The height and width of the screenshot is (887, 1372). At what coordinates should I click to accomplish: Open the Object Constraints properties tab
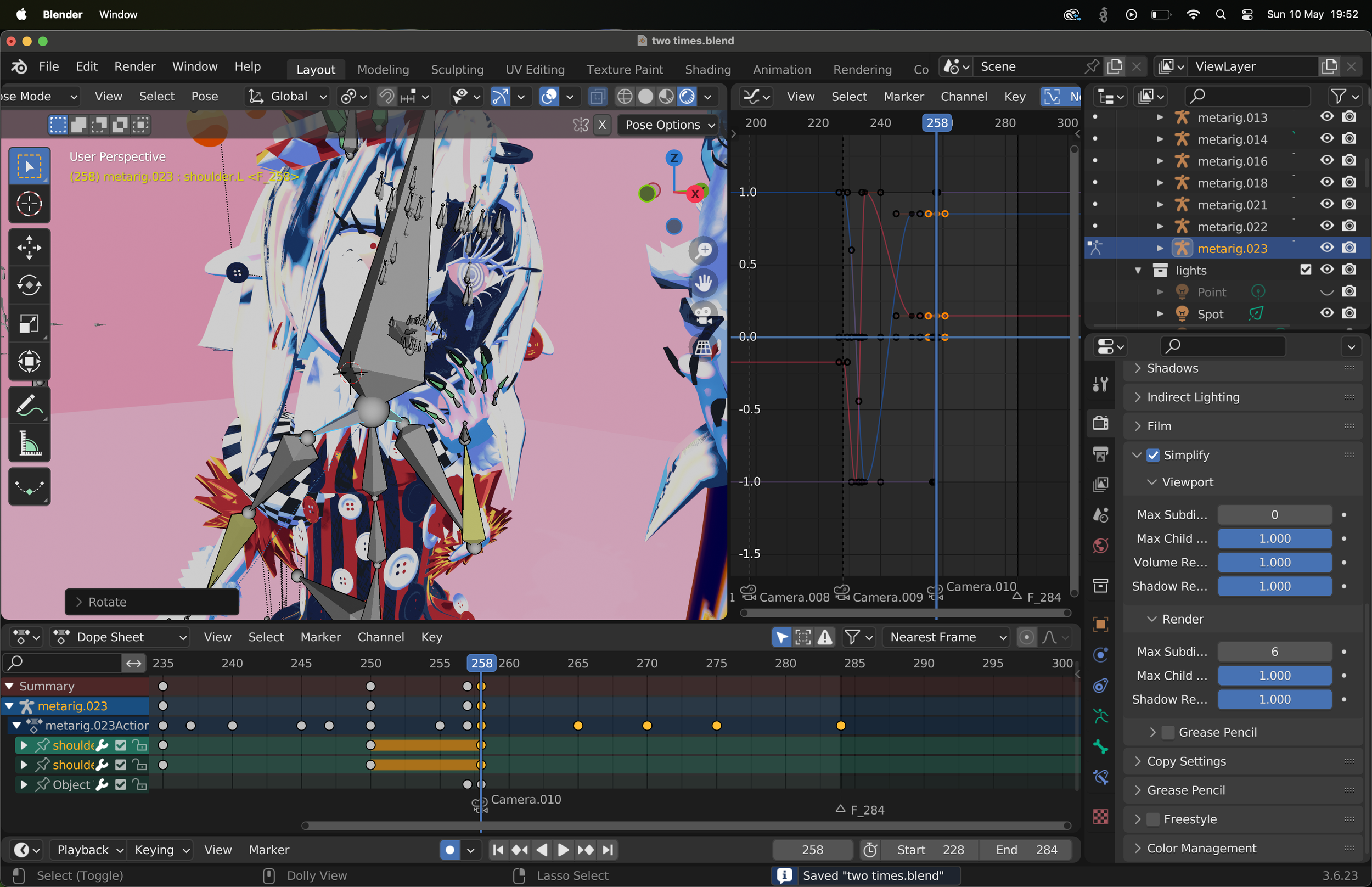click(x=1100, y=686)
